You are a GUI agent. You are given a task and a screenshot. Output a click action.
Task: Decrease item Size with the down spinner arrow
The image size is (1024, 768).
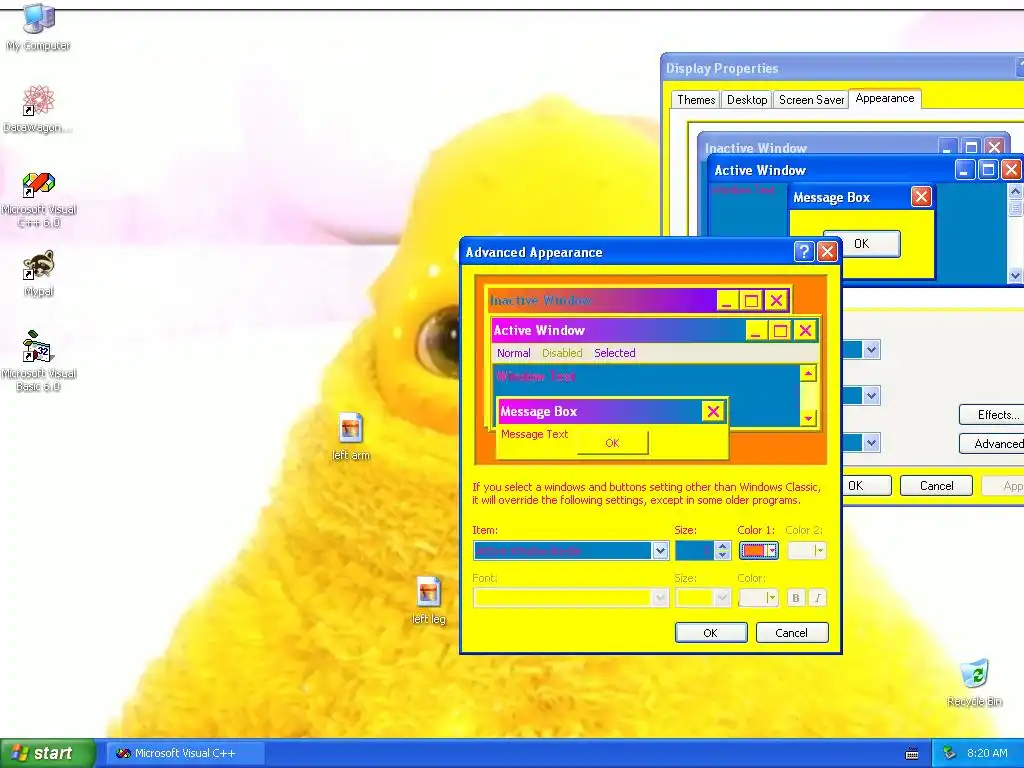tap(722, 555)
